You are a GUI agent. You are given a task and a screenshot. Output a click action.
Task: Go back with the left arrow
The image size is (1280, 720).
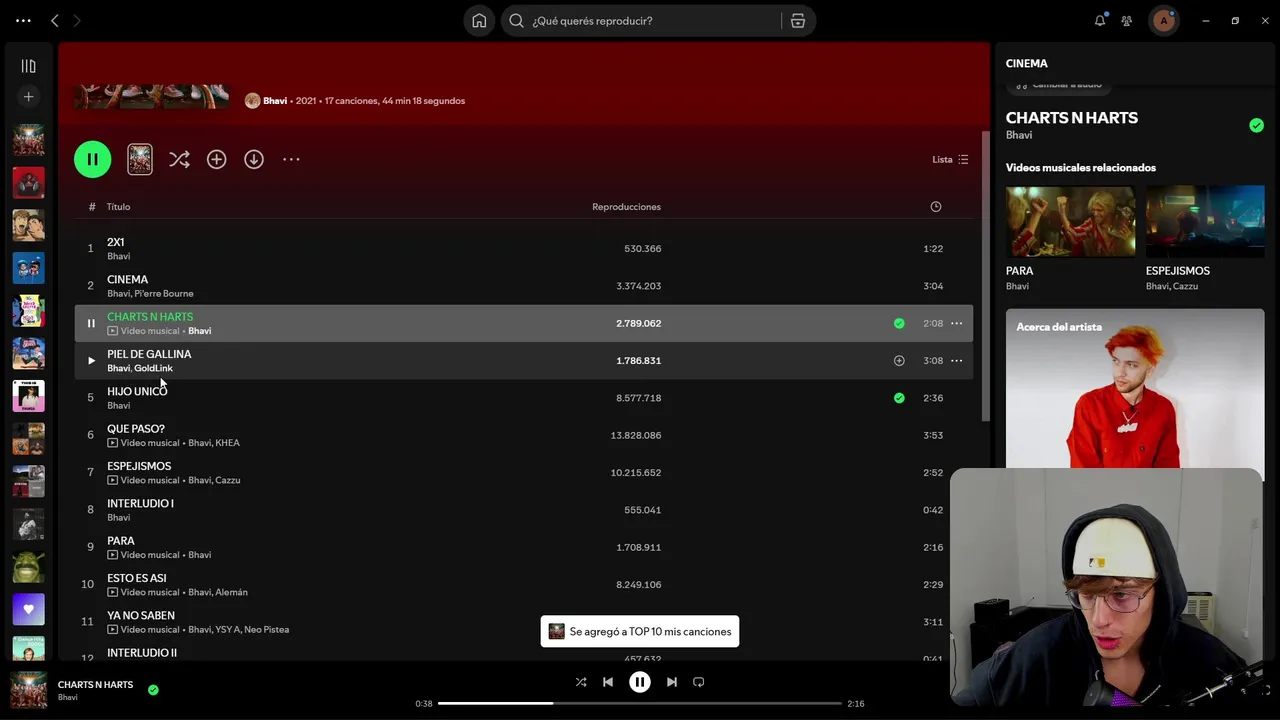click(x=55, y=20)
